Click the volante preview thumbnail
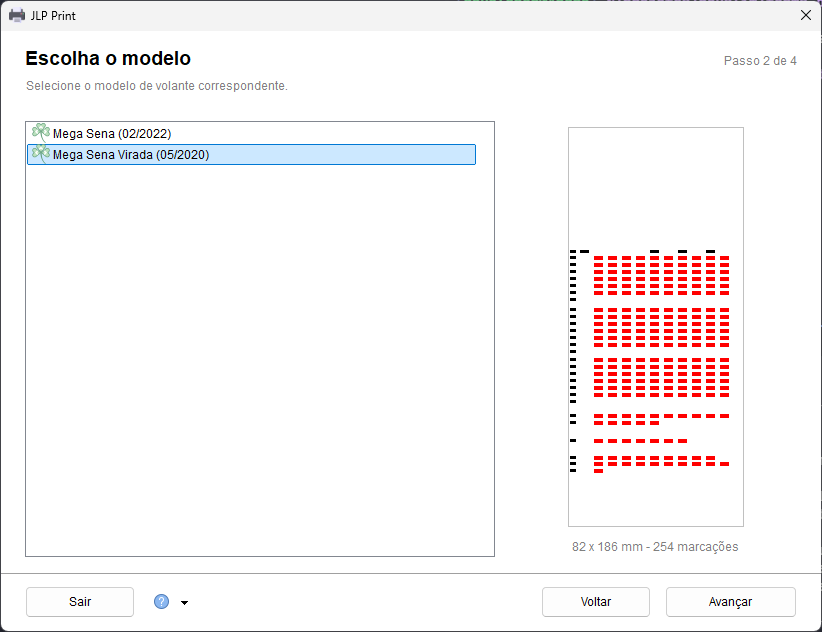 coord(656,326)
